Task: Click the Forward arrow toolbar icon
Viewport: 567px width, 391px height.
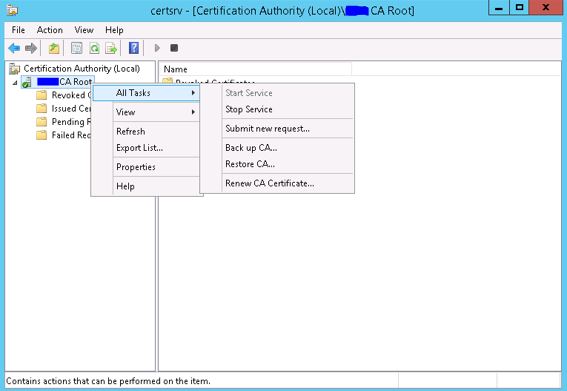Action: coord(31,48)
